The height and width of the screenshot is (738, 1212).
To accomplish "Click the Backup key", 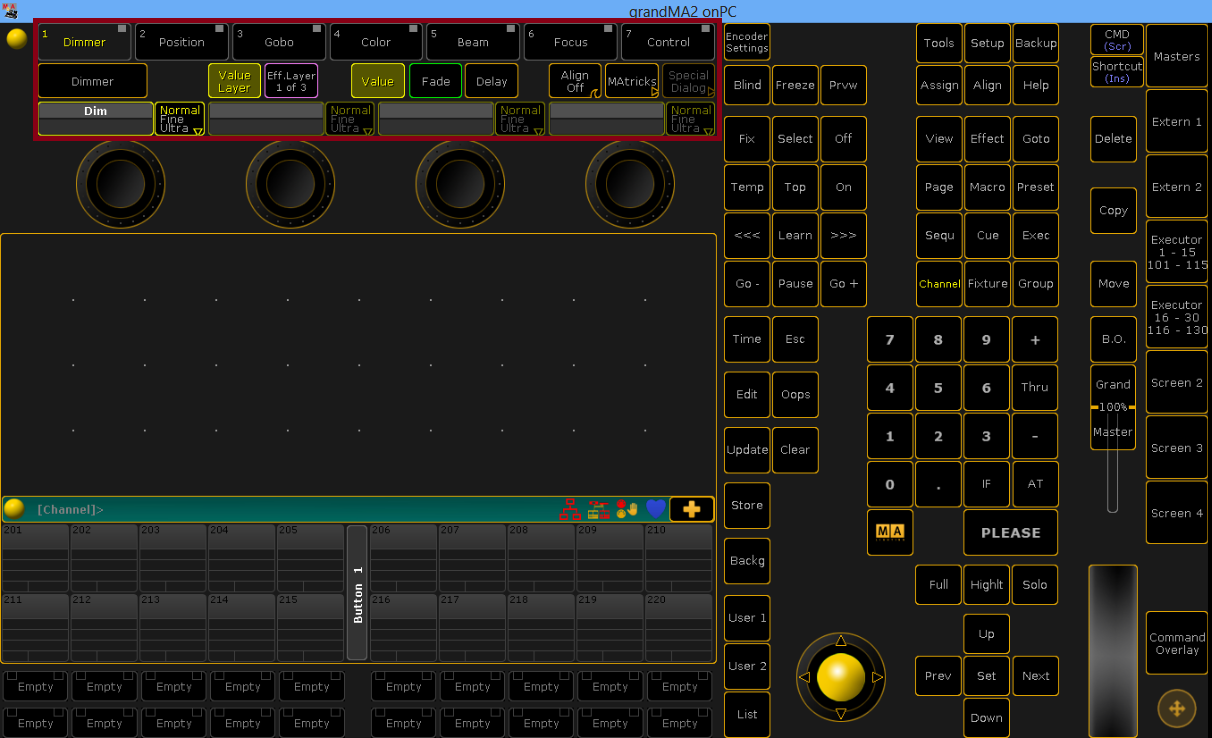I will [x=1035, y=43].
